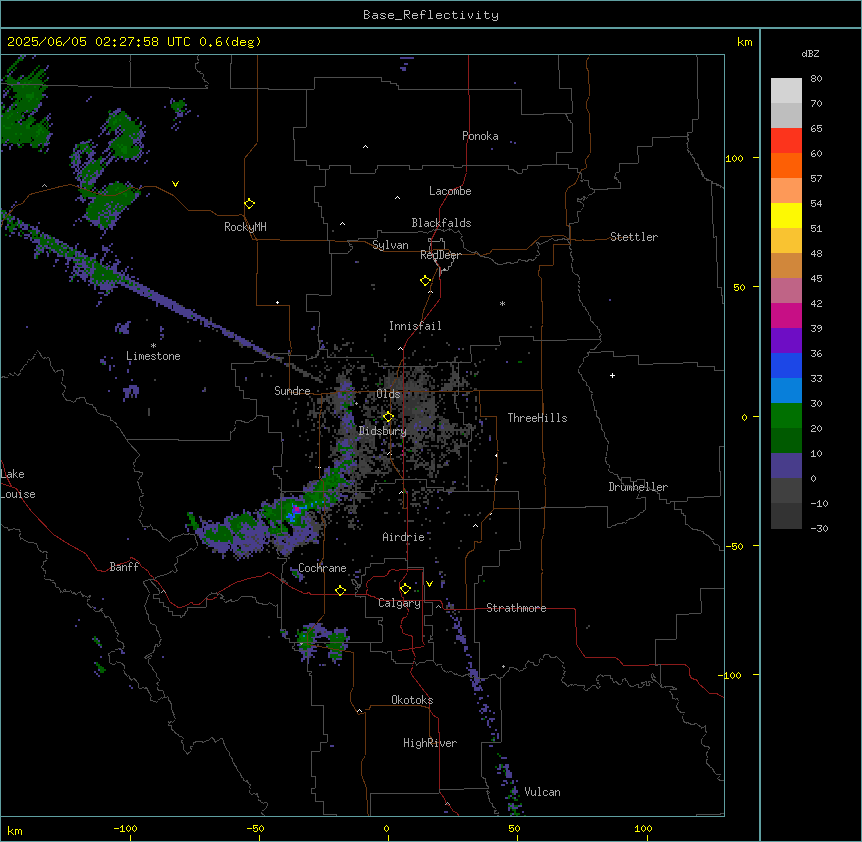Click the km unit label at bottom left
This screenshot has height=842, width=862.
[15, 830]
